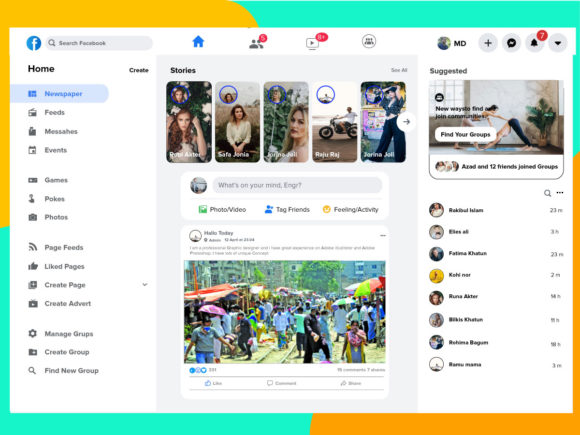Expand the Create Page chevron

click(145, 284)
